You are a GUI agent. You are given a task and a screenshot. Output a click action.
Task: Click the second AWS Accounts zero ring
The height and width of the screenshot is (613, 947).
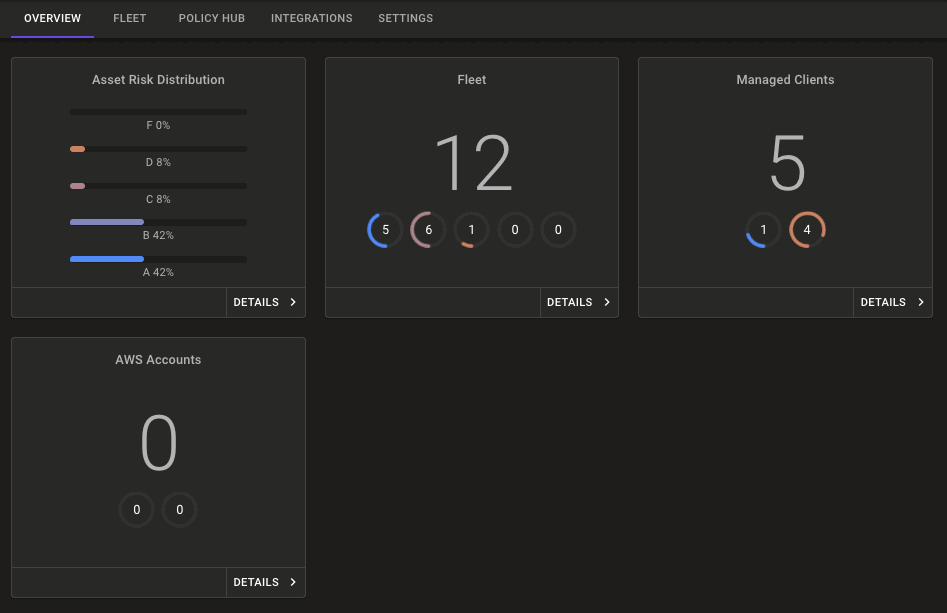click(x=180, y=510)
